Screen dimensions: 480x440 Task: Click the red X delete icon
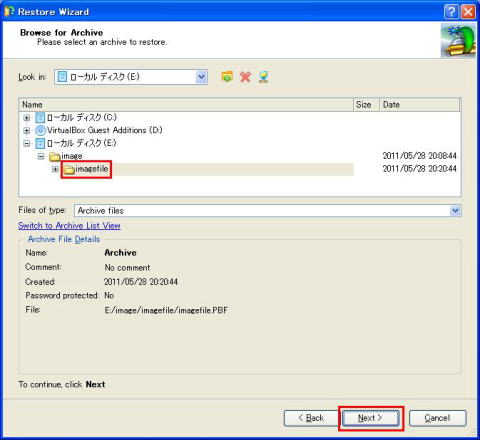point(245,77)
